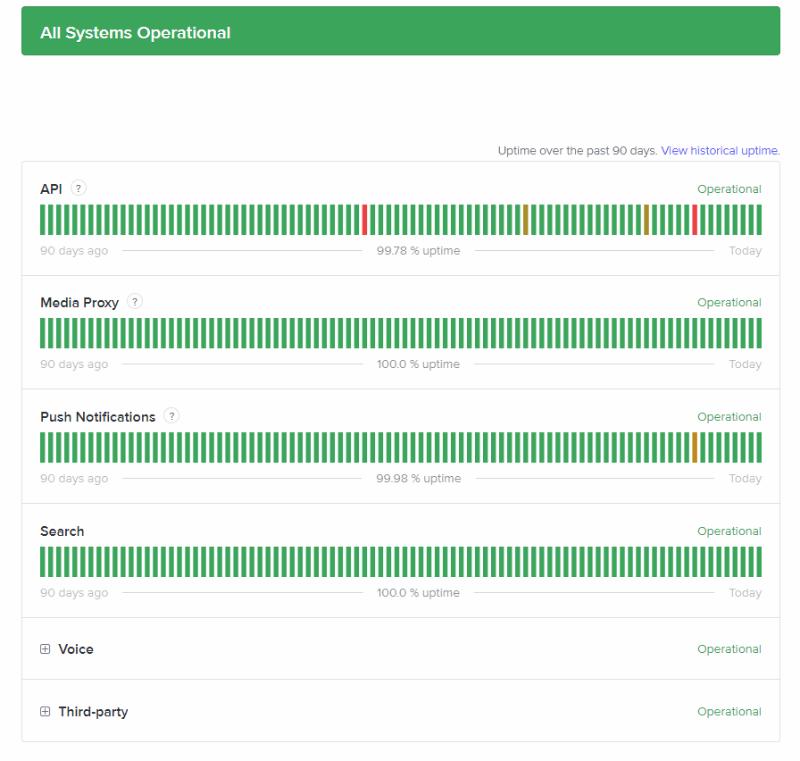The width and height of the screenshot is (800, 761).
Task: Click the Voice Operational status label
Action: tap(729, 649)
